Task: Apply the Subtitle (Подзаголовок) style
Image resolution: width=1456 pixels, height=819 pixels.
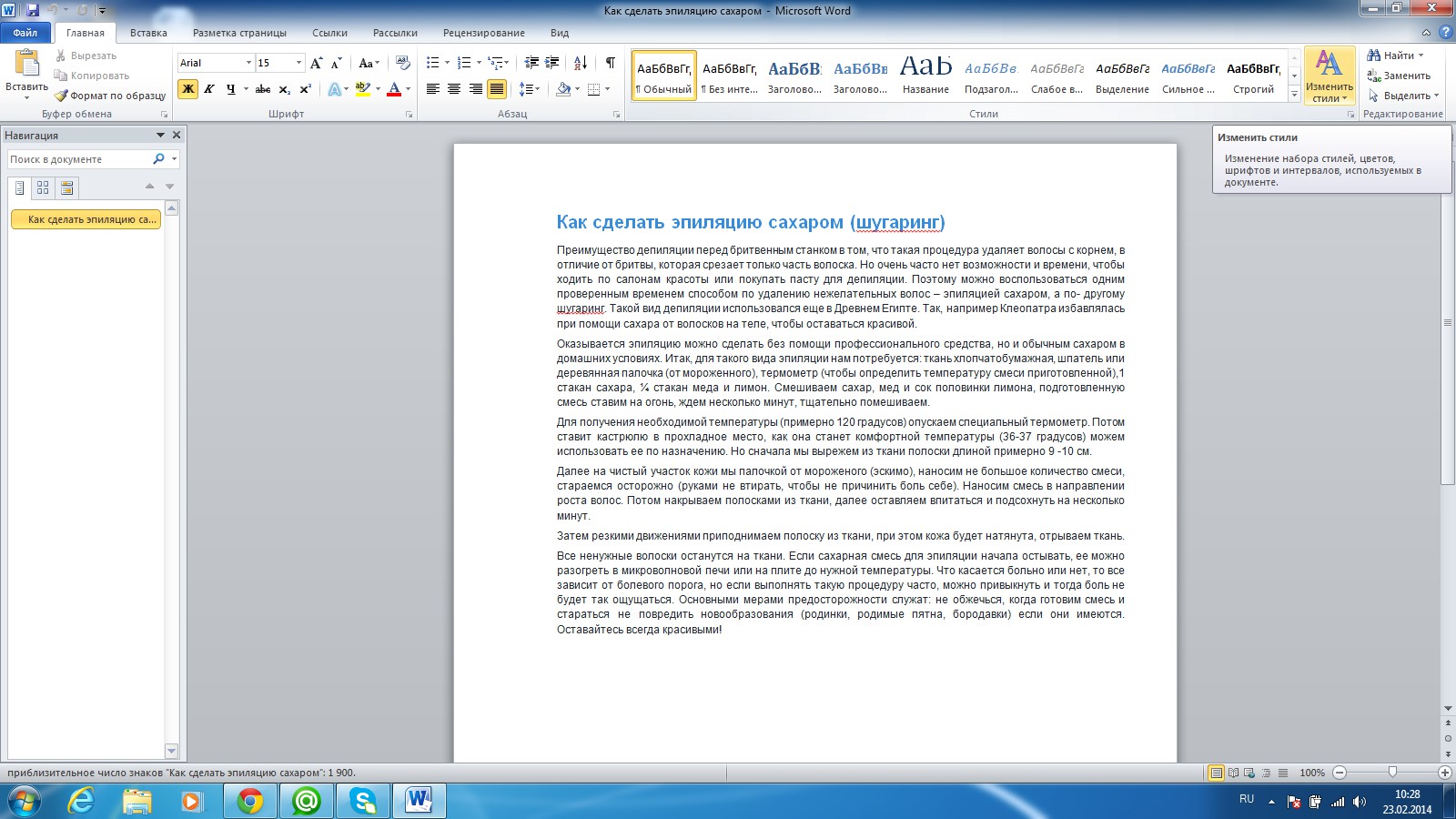Action: click(991, 76)
